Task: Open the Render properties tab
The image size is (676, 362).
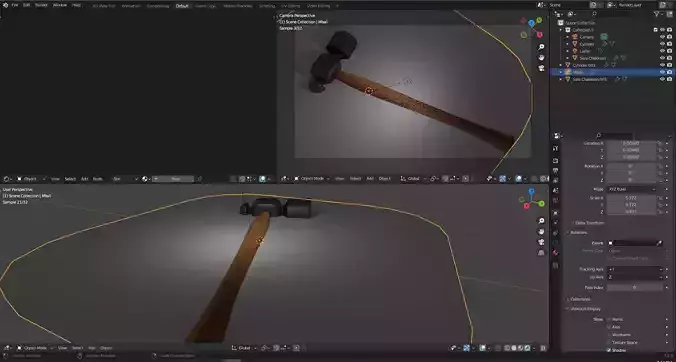Action: (x=556, y=160)
